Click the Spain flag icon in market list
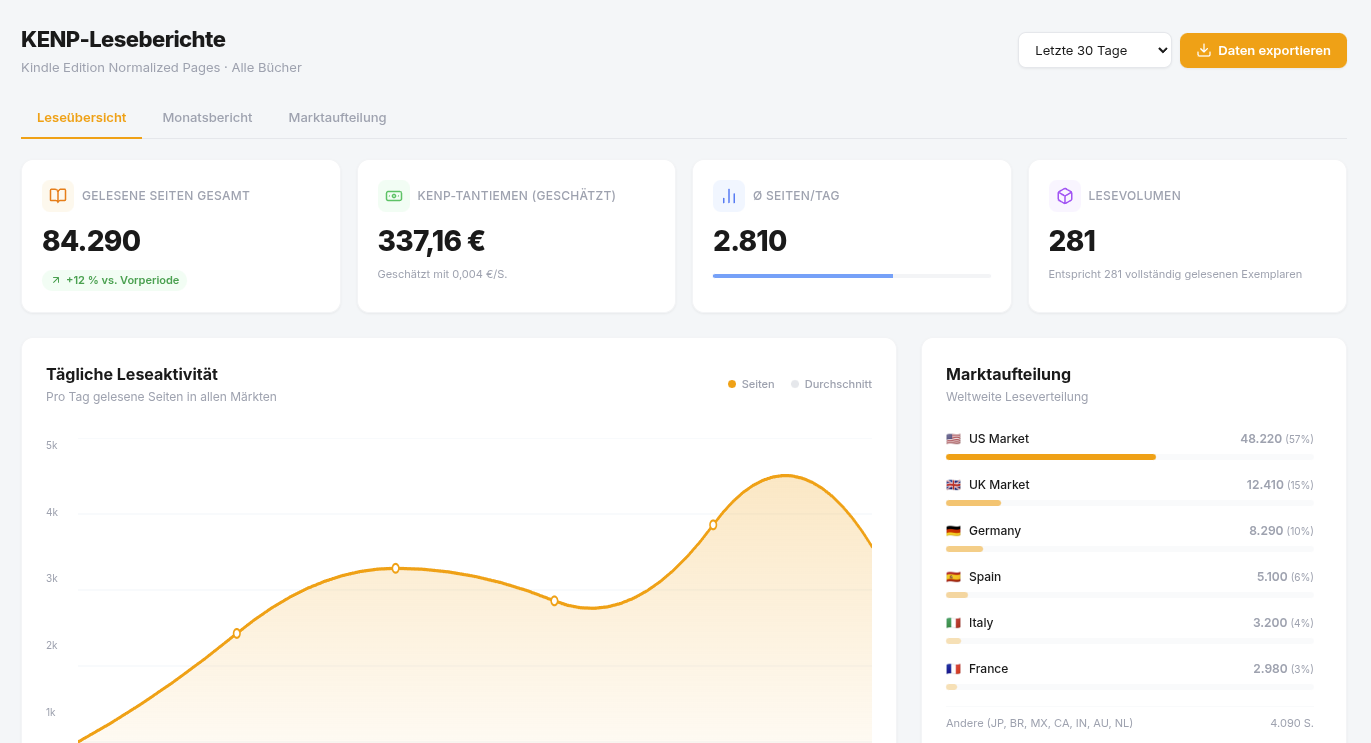 coord(953,577)
